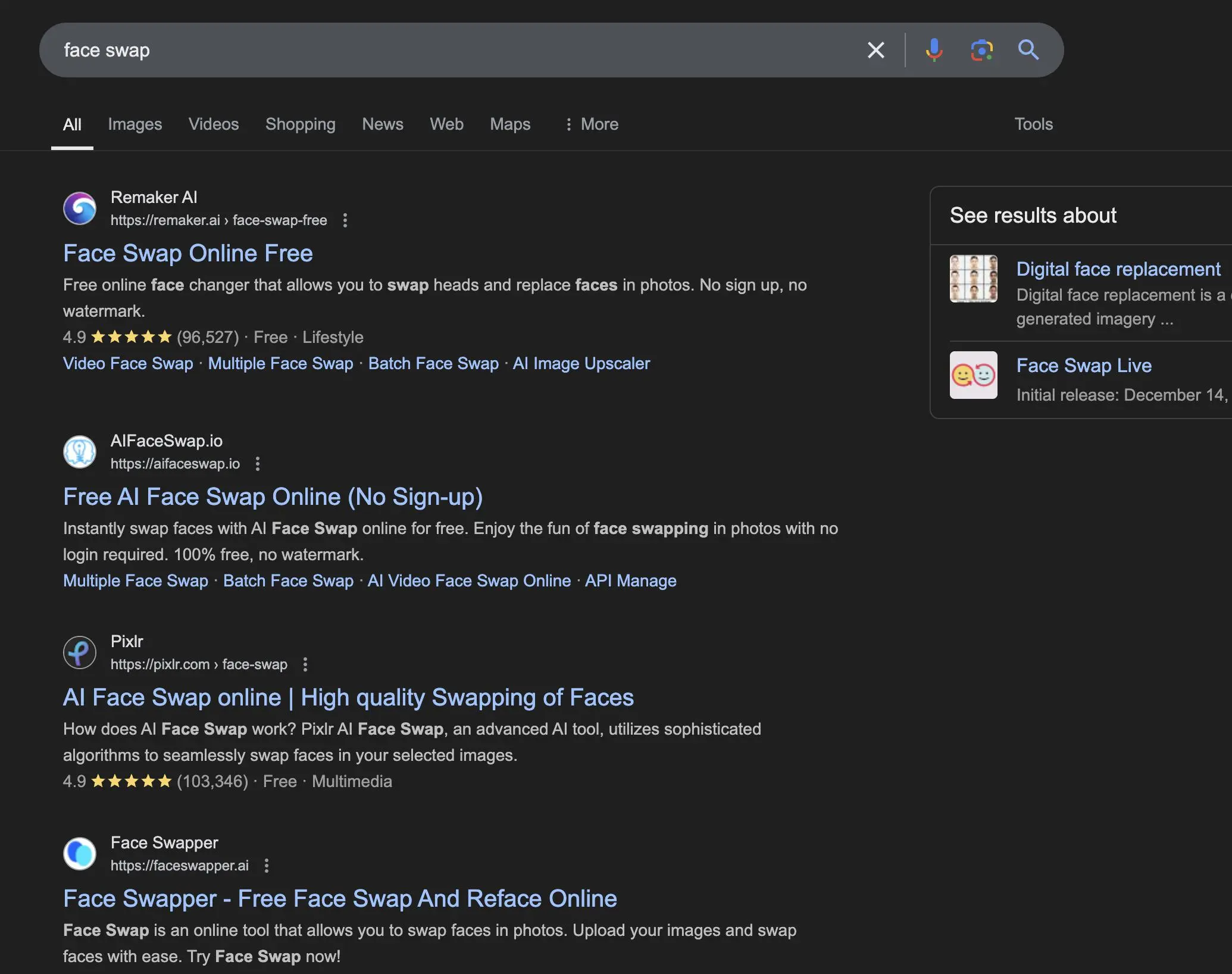Open the Maps tab
Viewport: 1232px width, 974px height.
(x=510, y=124)
